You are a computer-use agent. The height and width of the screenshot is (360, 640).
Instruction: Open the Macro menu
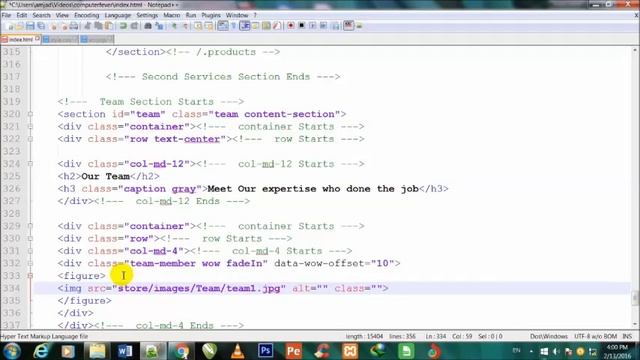(x=171, y=15)
